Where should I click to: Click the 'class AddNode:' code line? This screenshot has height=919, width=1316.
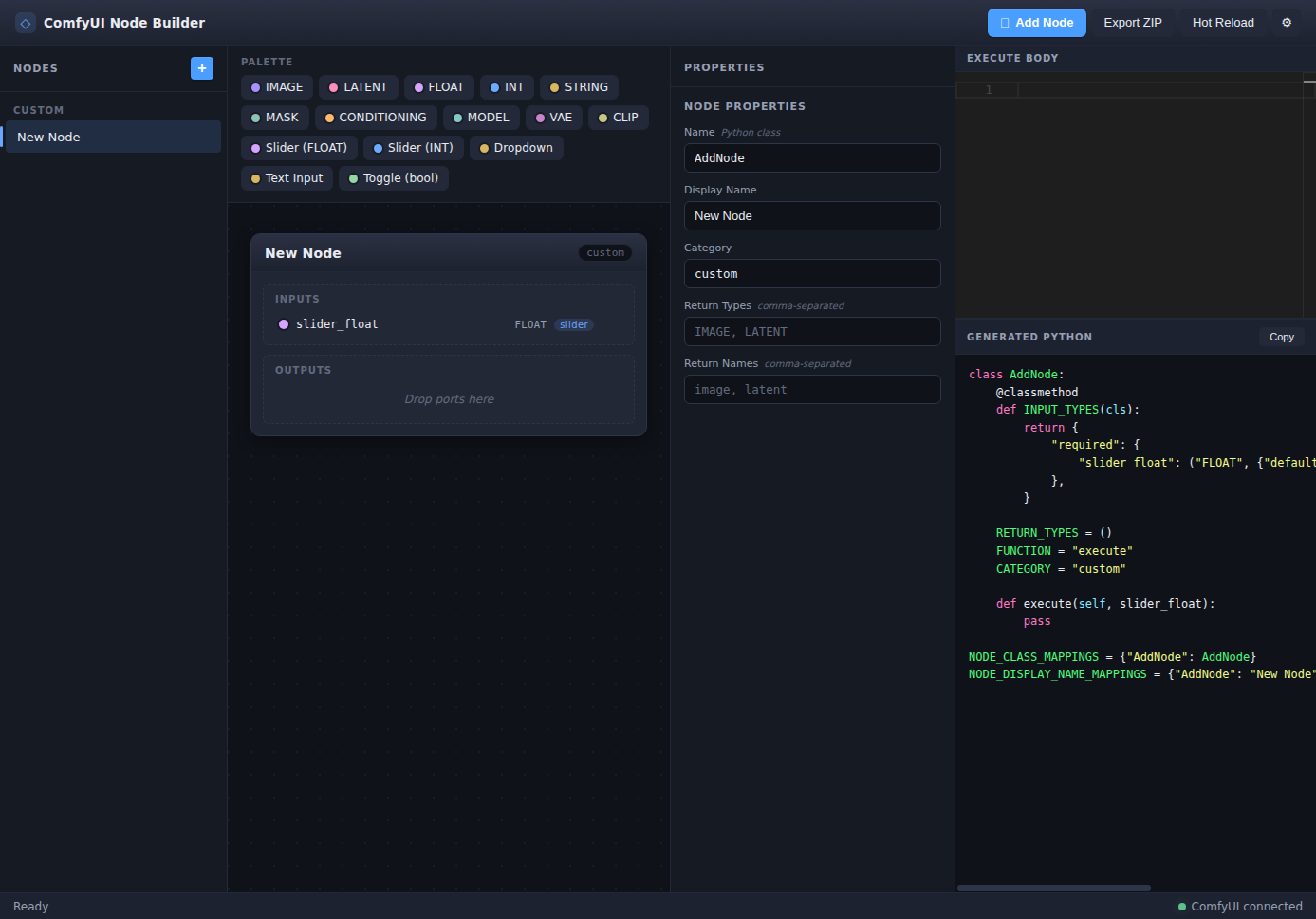(x=1016, y=375)
